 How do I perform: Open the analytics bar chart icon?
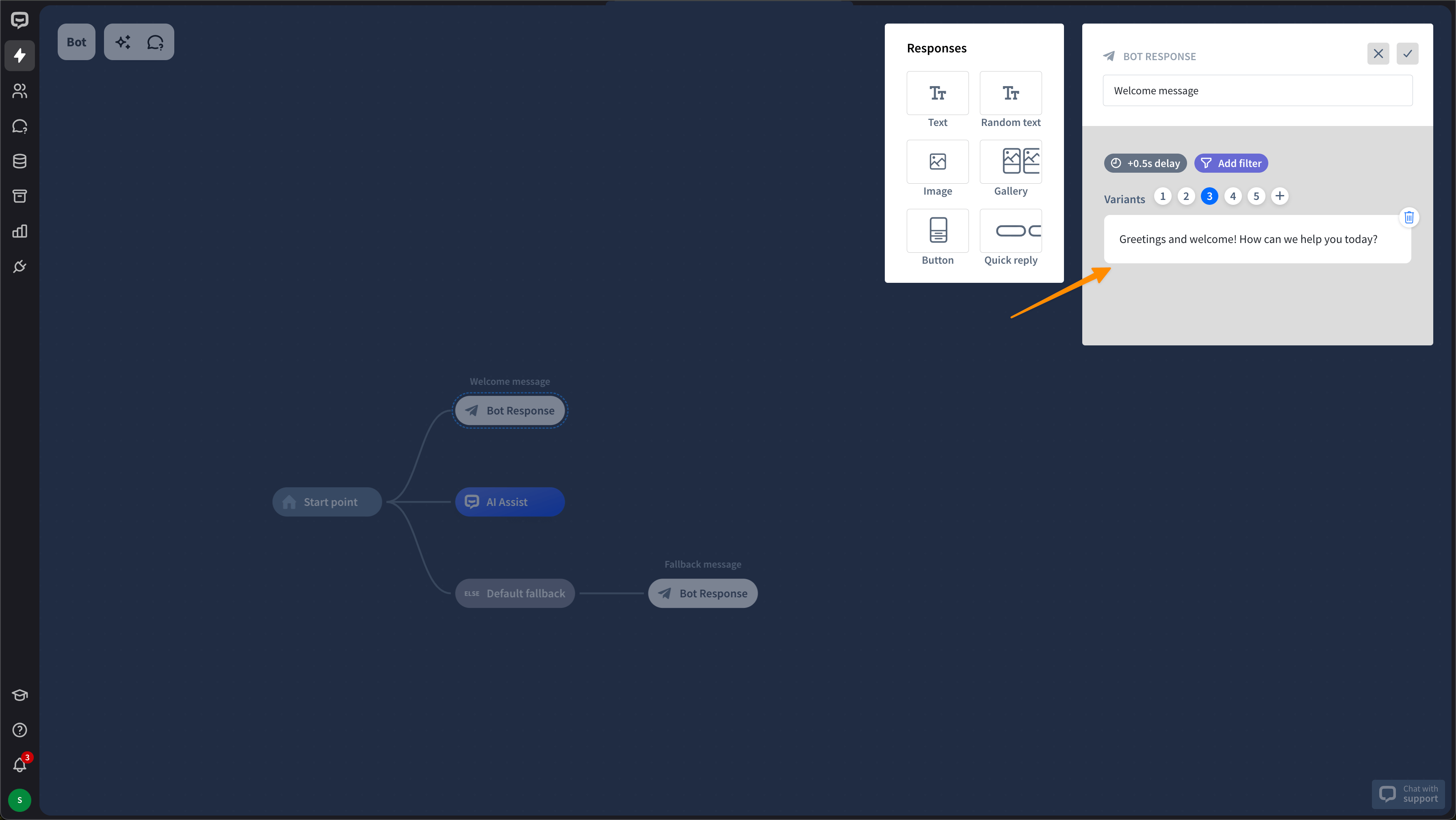(x=20, y=231)
